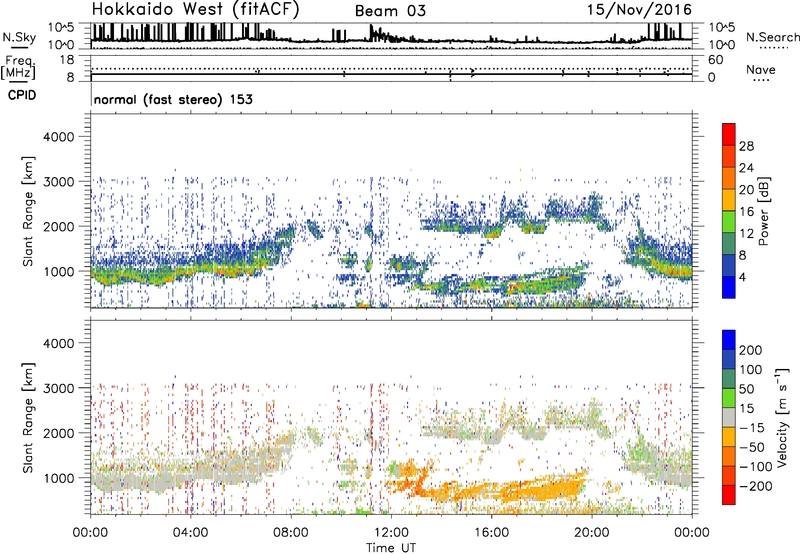Click the gray -15 to 15 velocity segment
800x554 pixels.
[x=729, y=417]
